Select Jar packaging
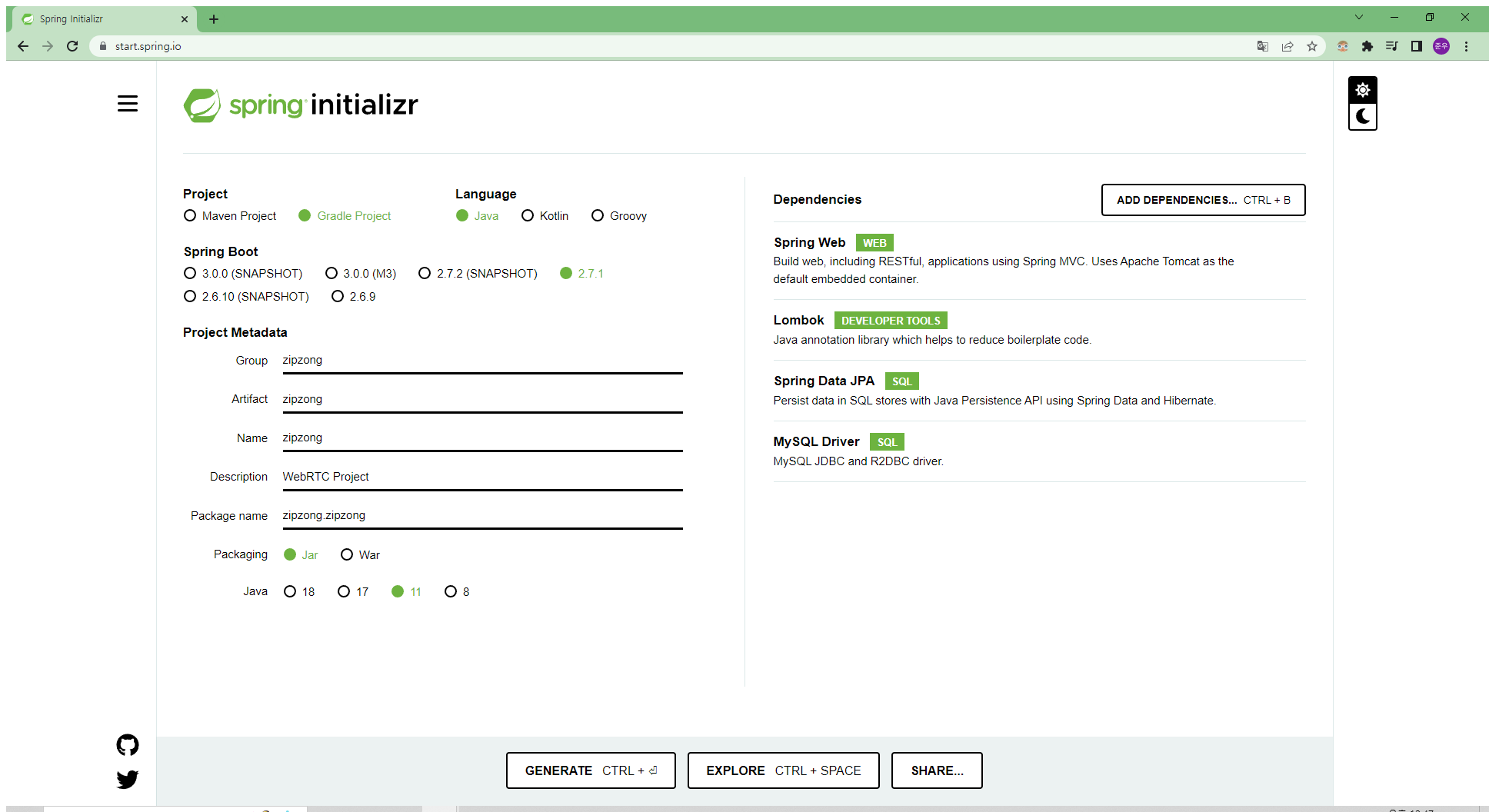 pos(301,555)
